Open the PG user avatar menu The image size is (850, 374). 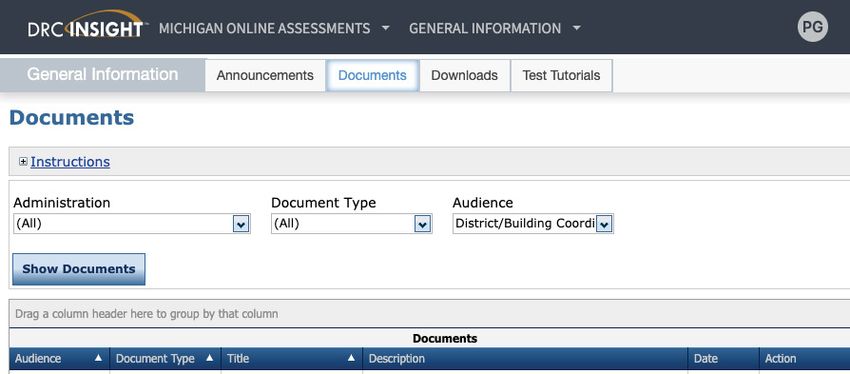pyautogui.click(x=813, y=27)
